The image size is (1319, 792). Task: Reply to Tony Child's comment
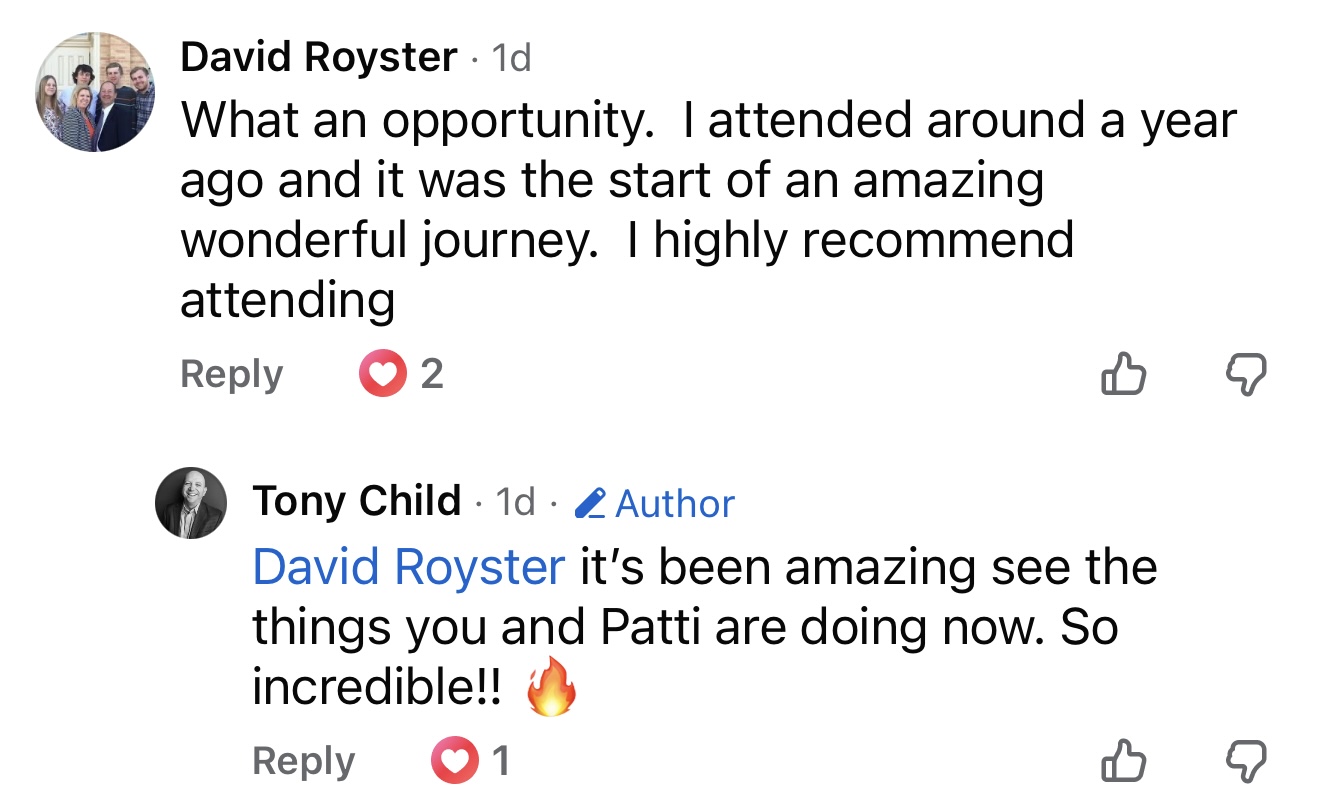(x=303, y=763)
